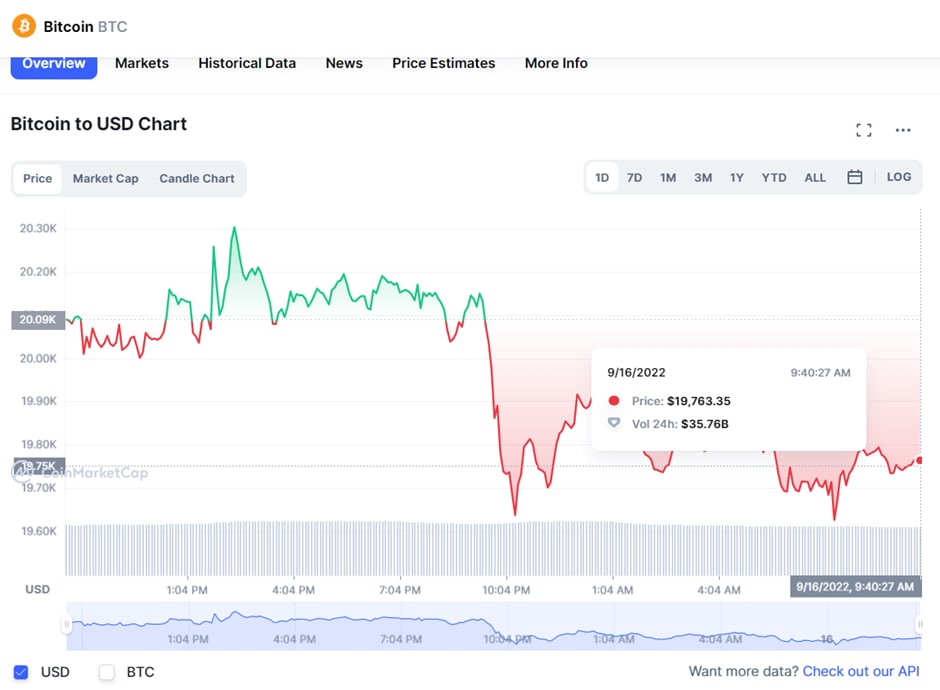Image resolution: width=940 pixels, height=690 pixels.
Task: Click the Bitcoin to USD Chart heading
Action: click(x=99, y=123)
